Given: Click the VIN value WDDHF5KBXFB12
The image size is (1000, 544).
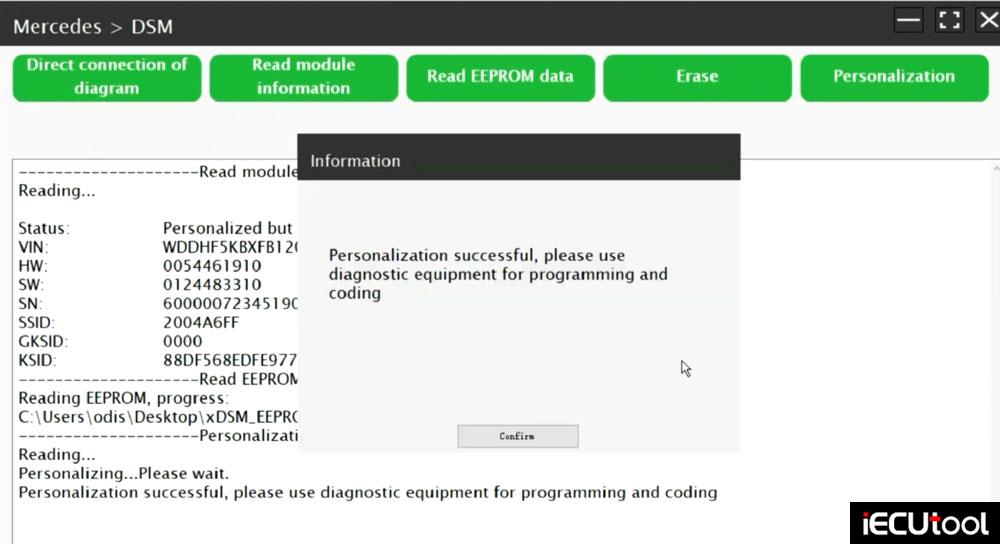Looking at the screenshot, I should (x=230, y=247).
